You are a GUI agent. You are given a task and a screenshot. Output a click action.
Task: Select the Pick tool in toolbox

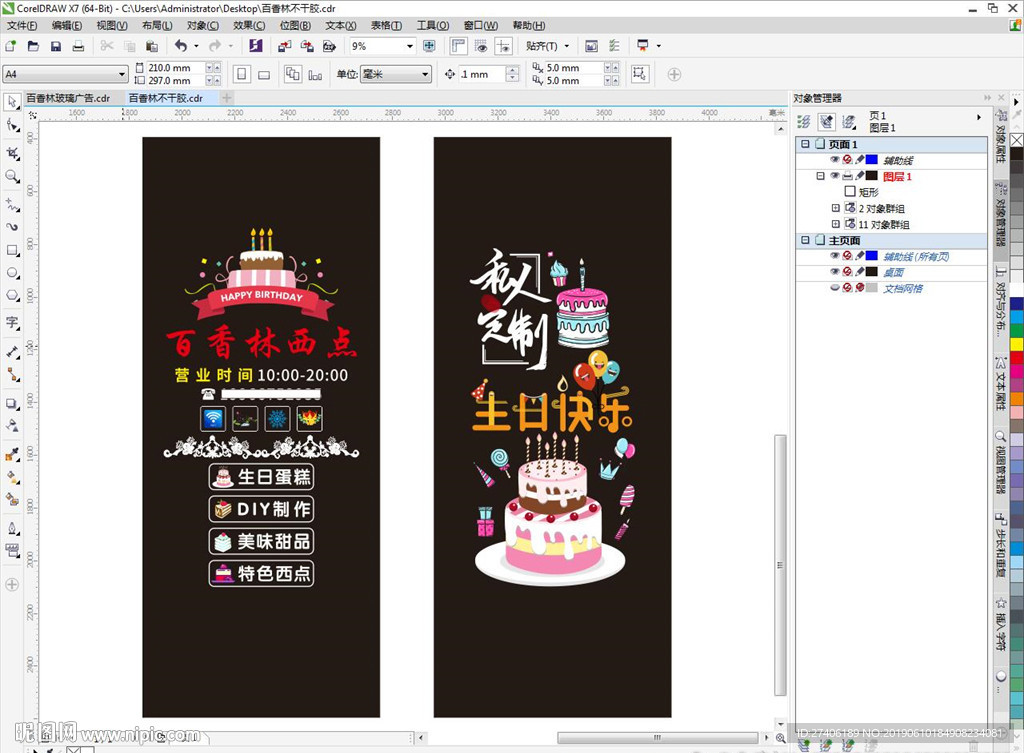pyautogui.click(x=12, y=102)
